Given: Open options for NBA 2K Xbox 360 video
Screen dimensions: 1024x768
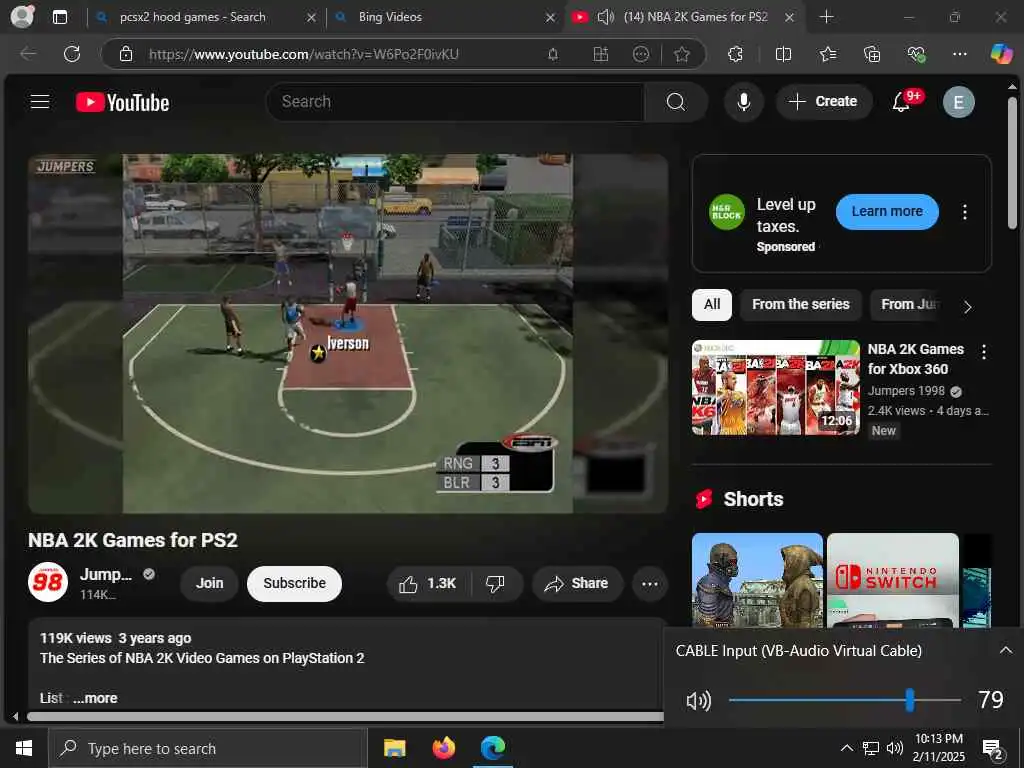Looking at the screenshot, I should [x=984, y=352].
